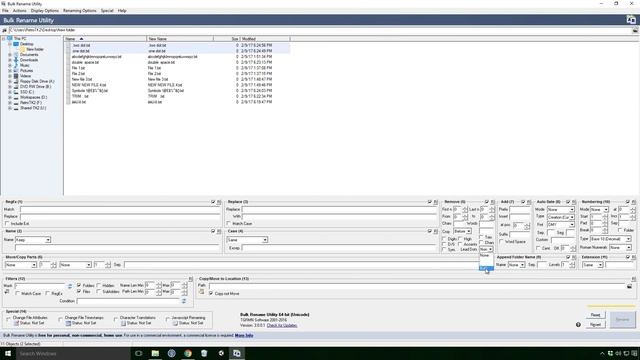Open the Actions menu
Viewport: 640px width, 360px height.
coord(19,11)
